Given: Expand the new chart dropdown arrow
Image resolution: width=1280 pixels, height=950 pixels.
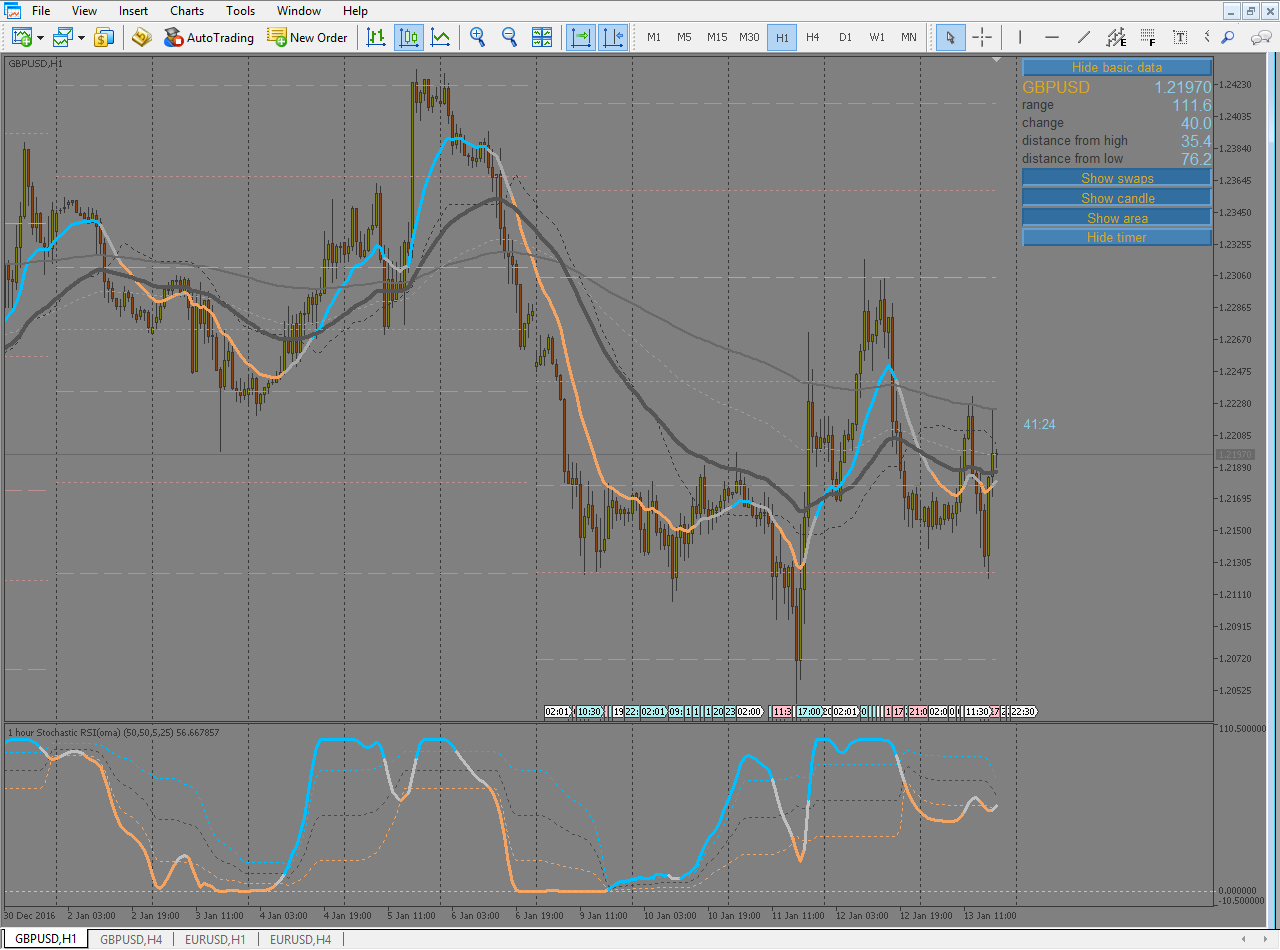Looking at the screenshot, I should pos(40,38).
